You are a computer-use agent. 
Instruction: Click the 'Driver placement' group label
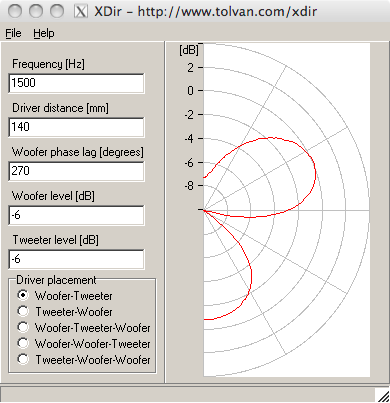pyautogui.click(x=56, y=280)
